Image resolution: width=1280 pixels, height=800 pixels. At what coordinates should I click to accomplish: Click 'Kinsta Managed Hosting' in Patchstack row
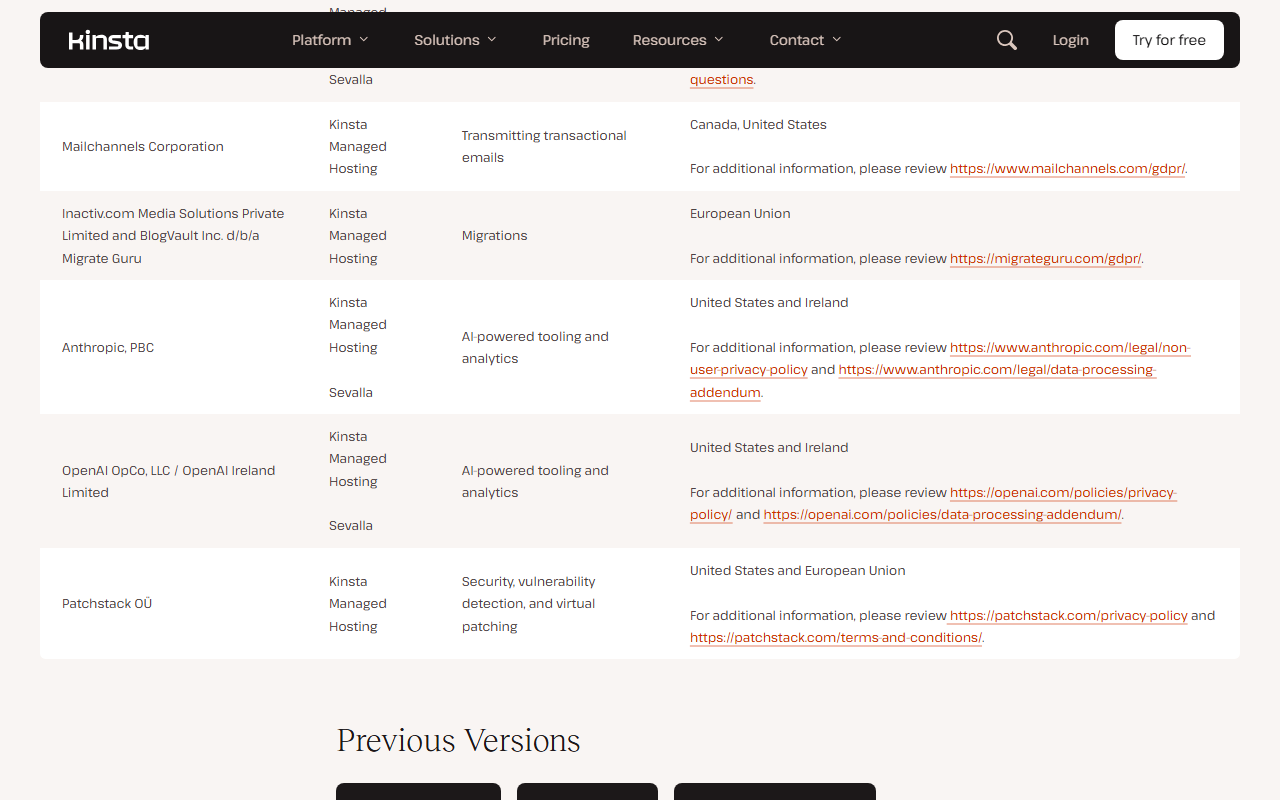(358, 604)
